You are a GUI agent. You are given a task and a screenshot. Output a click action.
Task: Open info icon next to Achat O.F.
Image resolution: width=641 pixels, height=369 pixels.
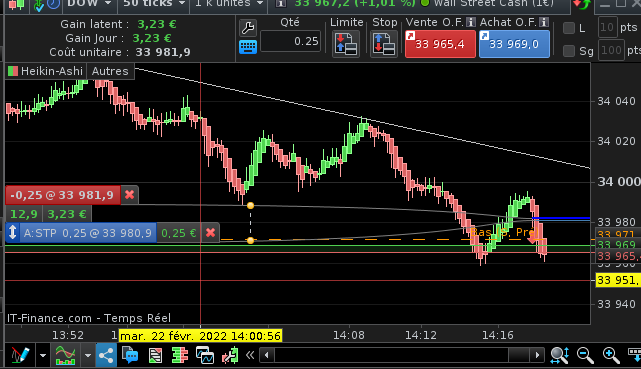pyautogui.click(x=544, y=22)
